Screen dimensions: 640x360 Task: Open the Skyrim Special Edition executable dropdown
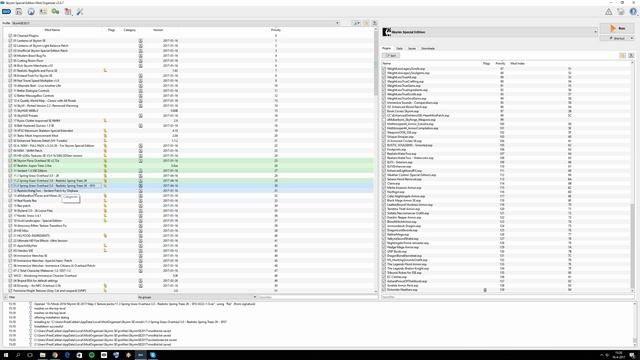[x=490, y=32]
